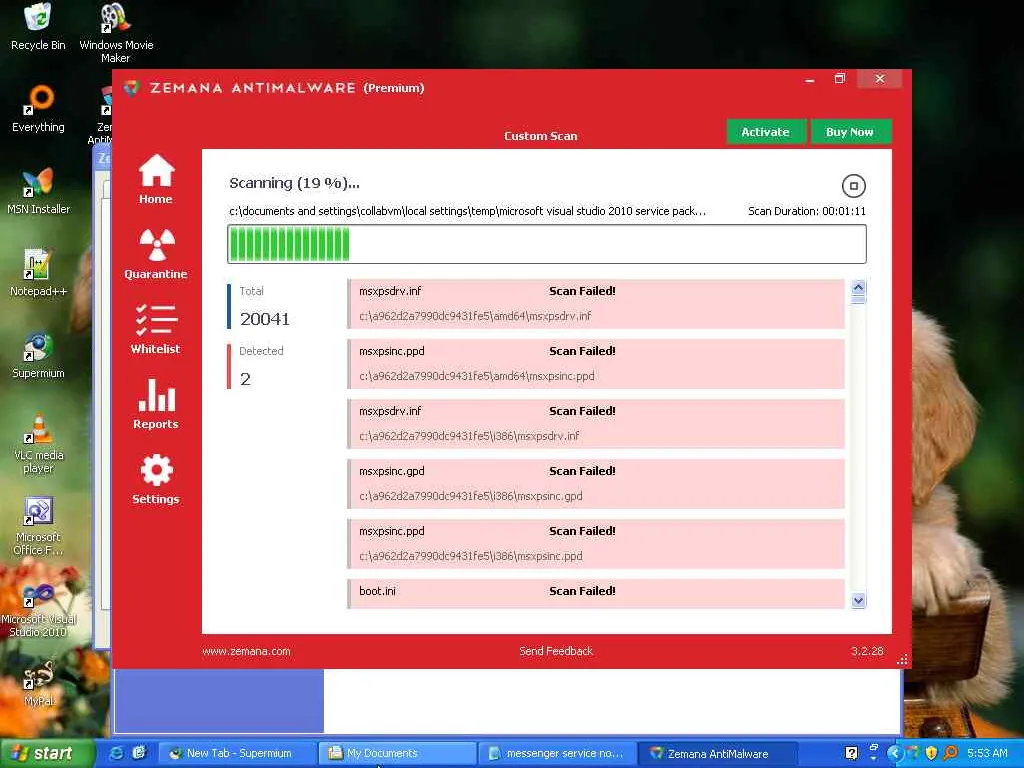
Task: Switch to Zemana AntiMalware taskbar item
Action: coord(717,753)
